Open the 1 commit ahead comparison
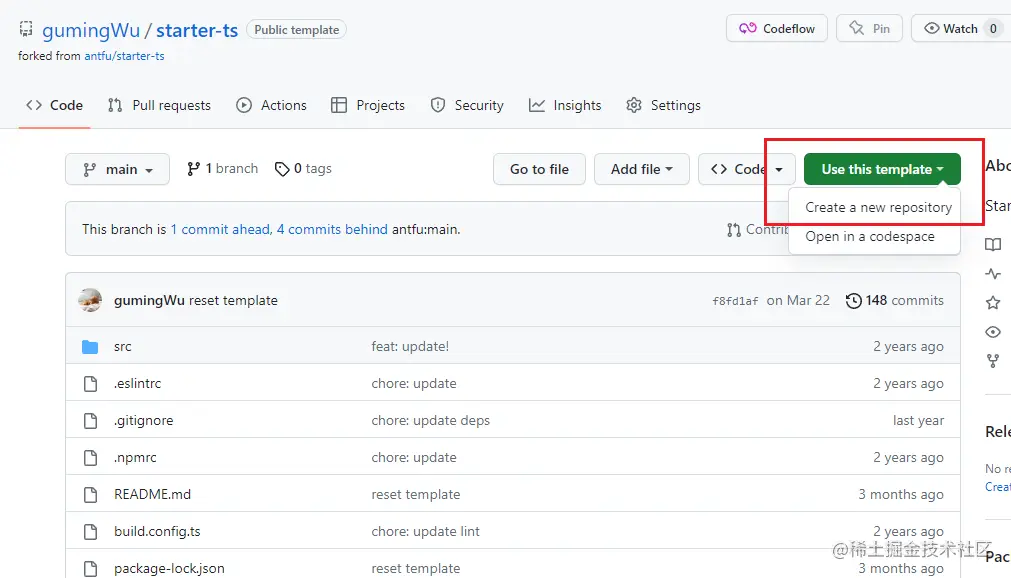 [x=220, y=229]
